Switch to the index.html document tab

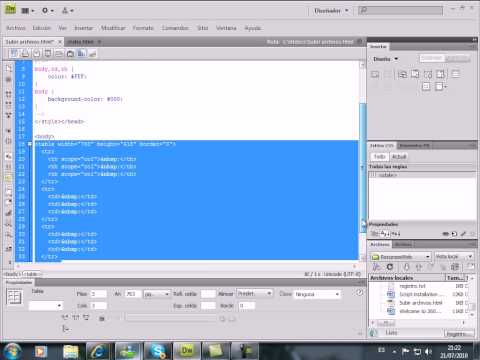click(81, 42)
